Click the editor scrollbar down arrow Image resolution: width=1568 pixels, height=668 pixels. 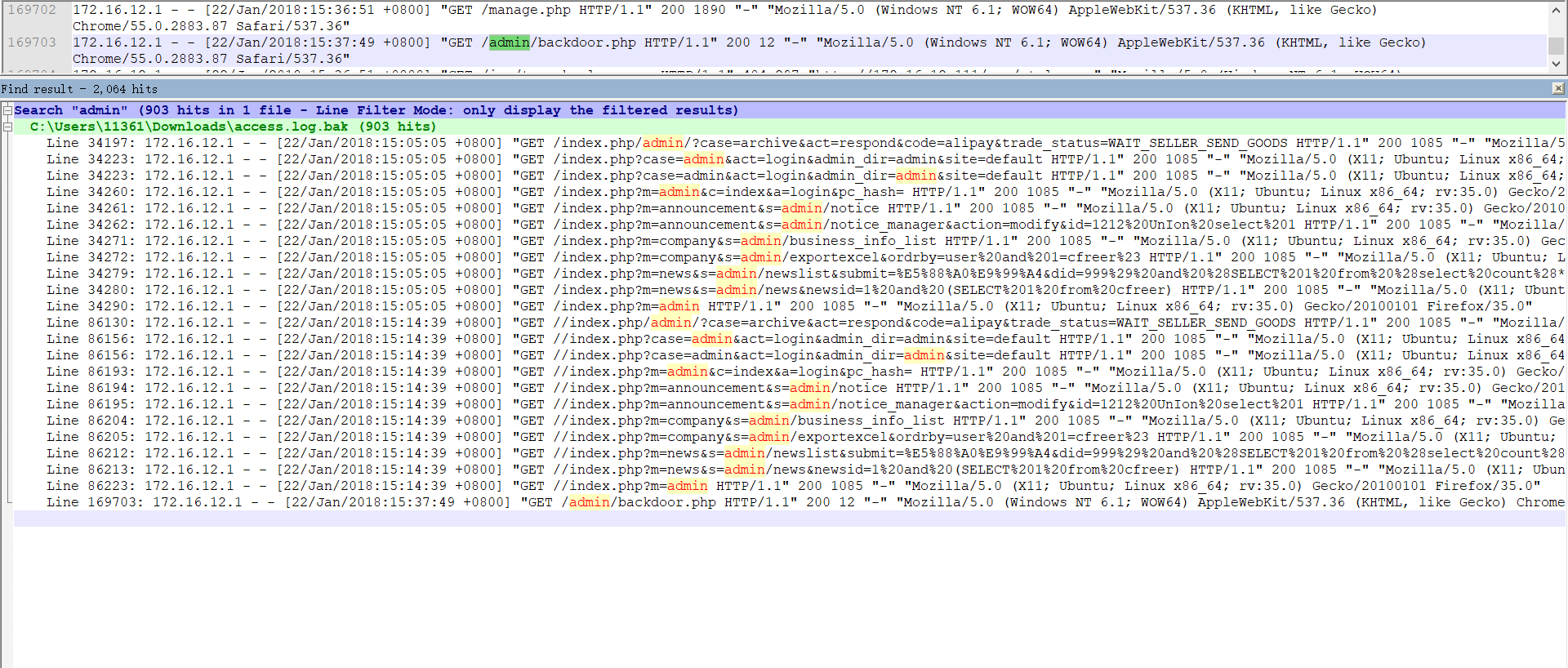pyautogui.click(x=1557, y=63)
